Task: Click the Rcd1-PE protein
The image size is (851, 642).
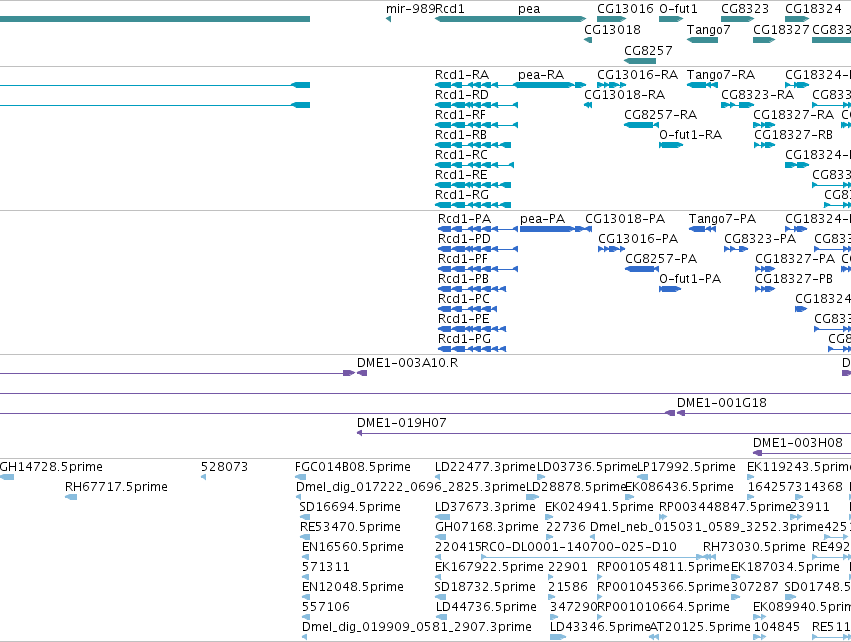Action: pos(472,329)
